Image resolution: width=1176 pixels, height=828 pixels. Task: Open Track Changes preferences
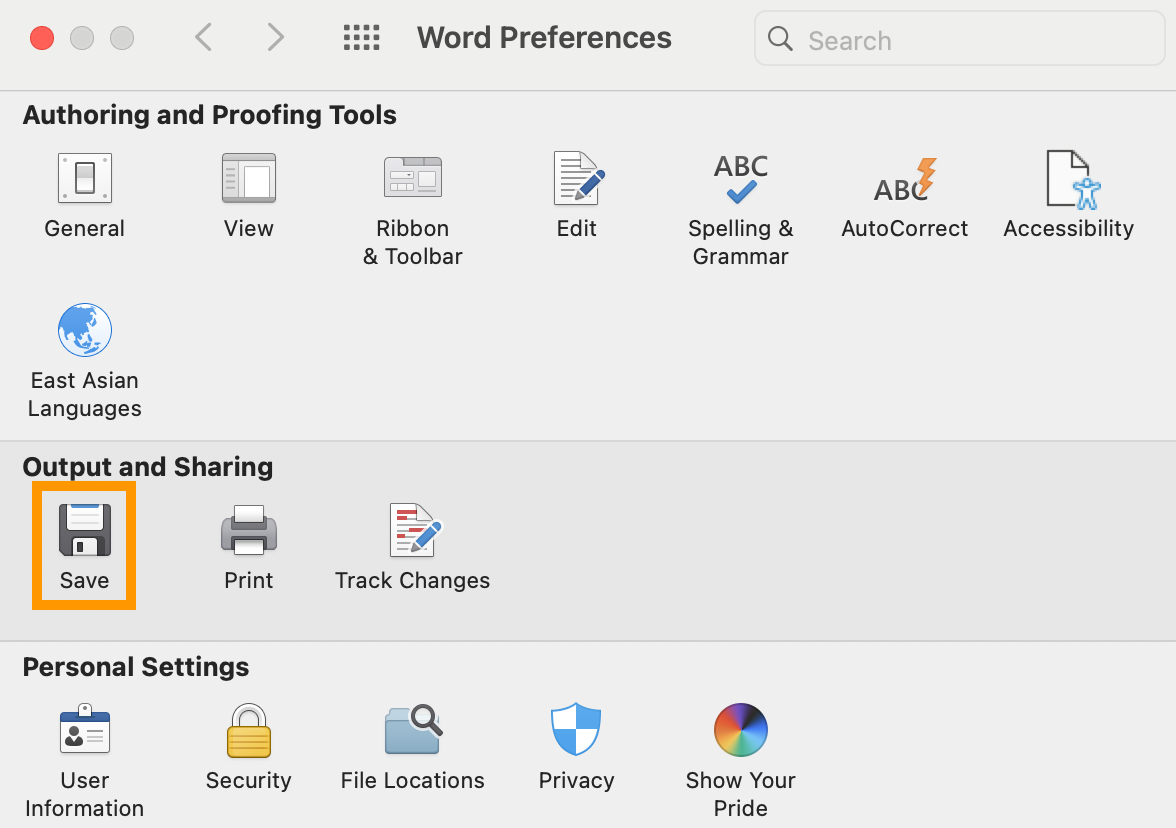412,532
